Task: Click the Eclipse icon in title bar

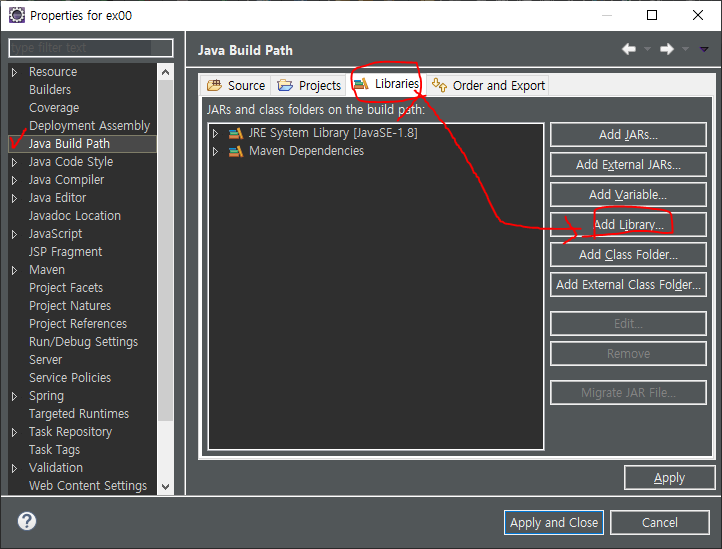Action: (x=17, y=15)
